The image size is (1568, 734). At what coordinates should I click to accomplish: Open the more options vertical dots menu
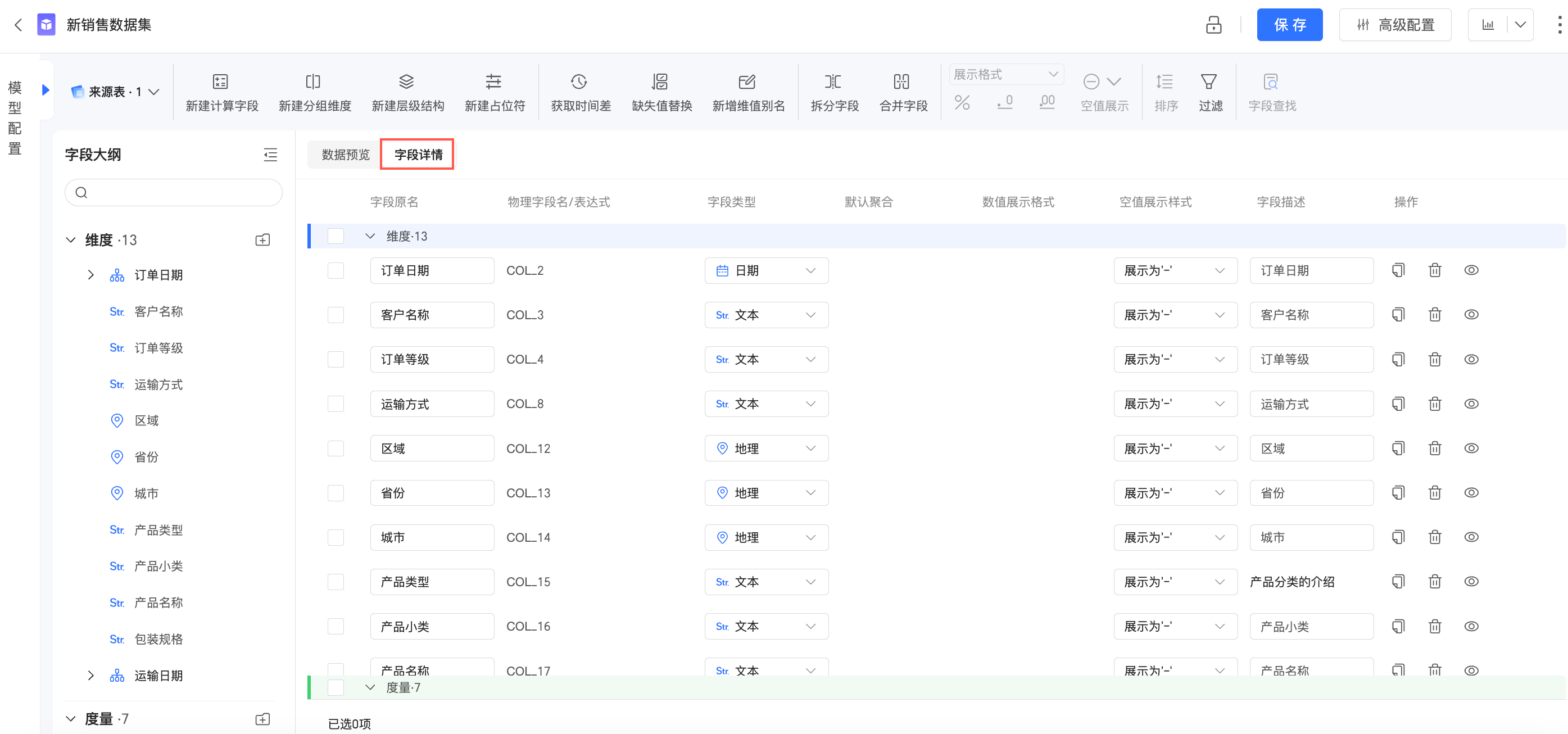[x=1558, y=25]
